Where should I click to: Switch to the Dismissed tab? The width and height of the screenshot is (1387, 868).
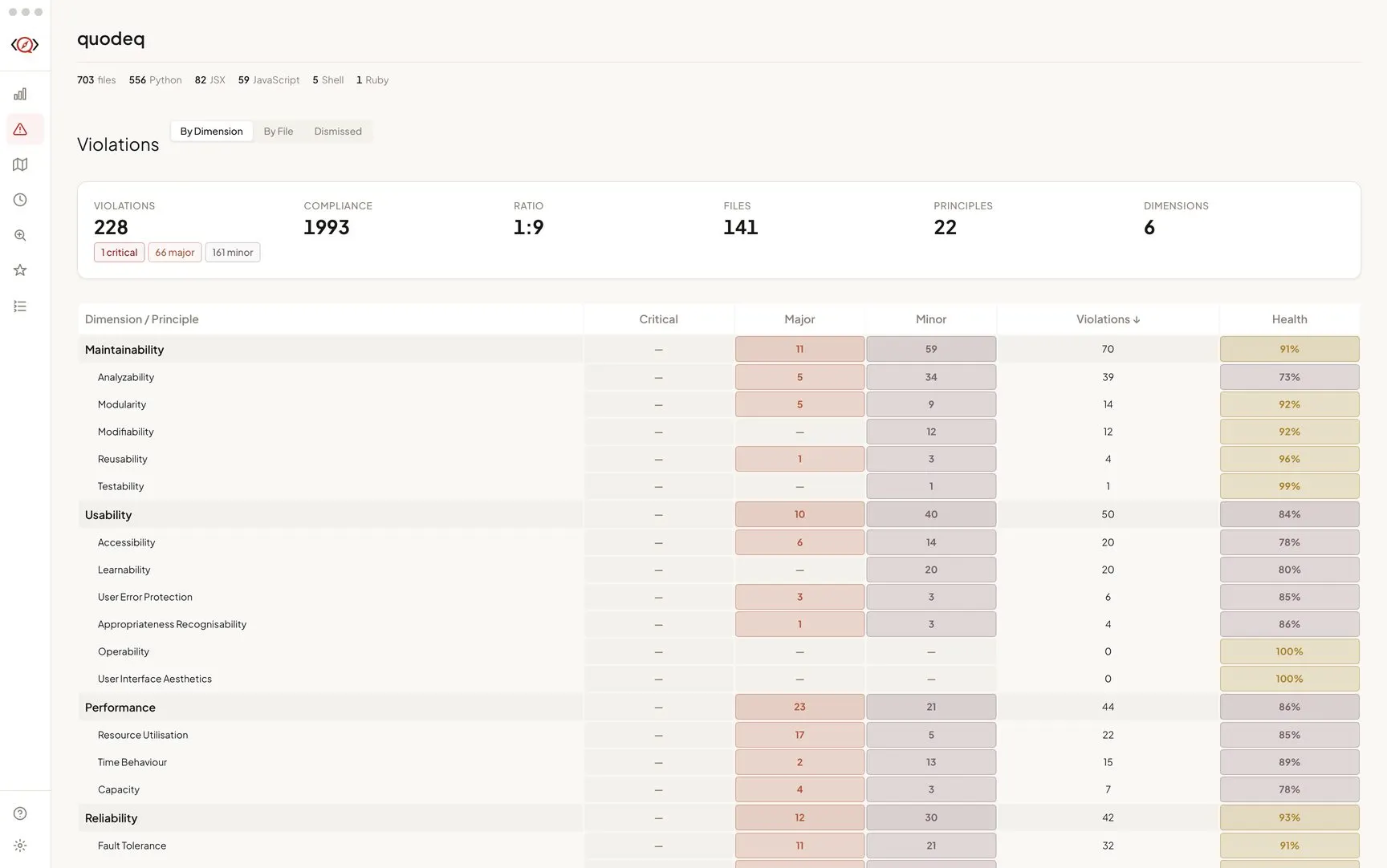tap(337, 132)
